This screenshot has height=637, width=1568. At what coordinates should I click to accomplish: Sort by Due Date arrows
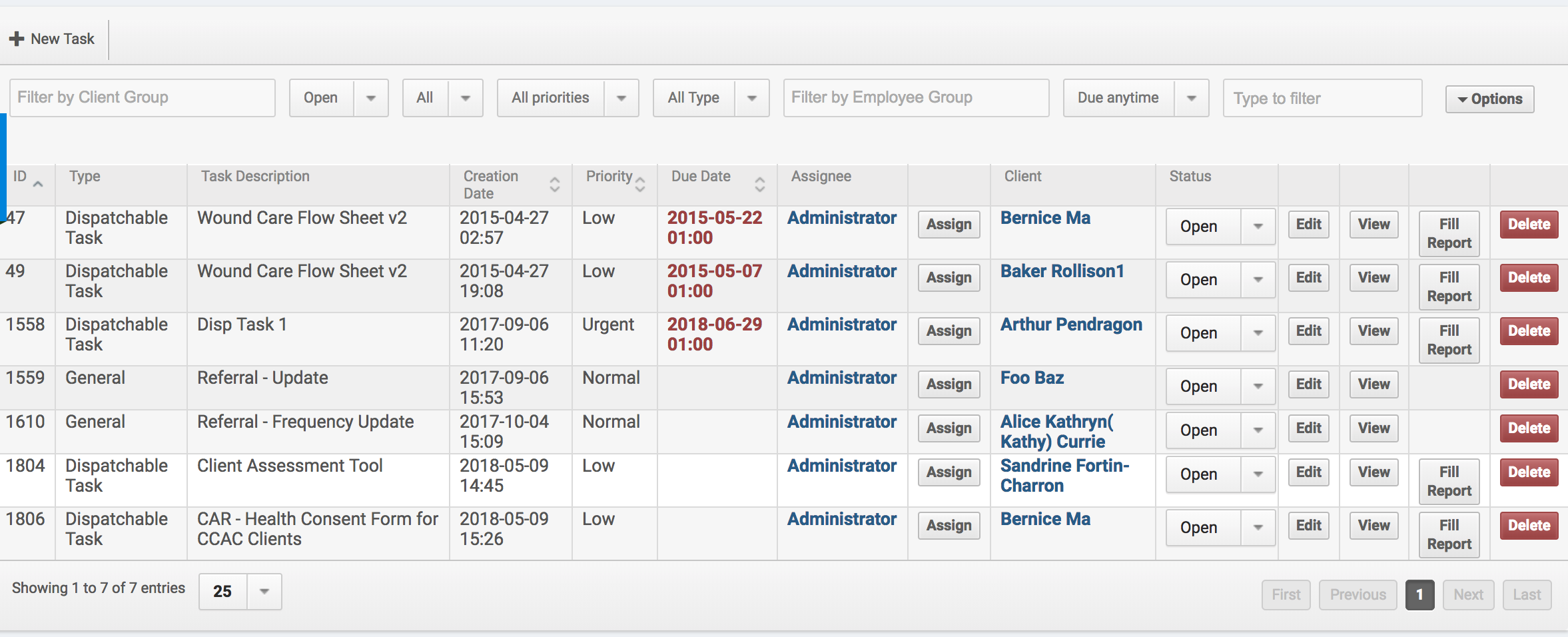pos(759,185)
